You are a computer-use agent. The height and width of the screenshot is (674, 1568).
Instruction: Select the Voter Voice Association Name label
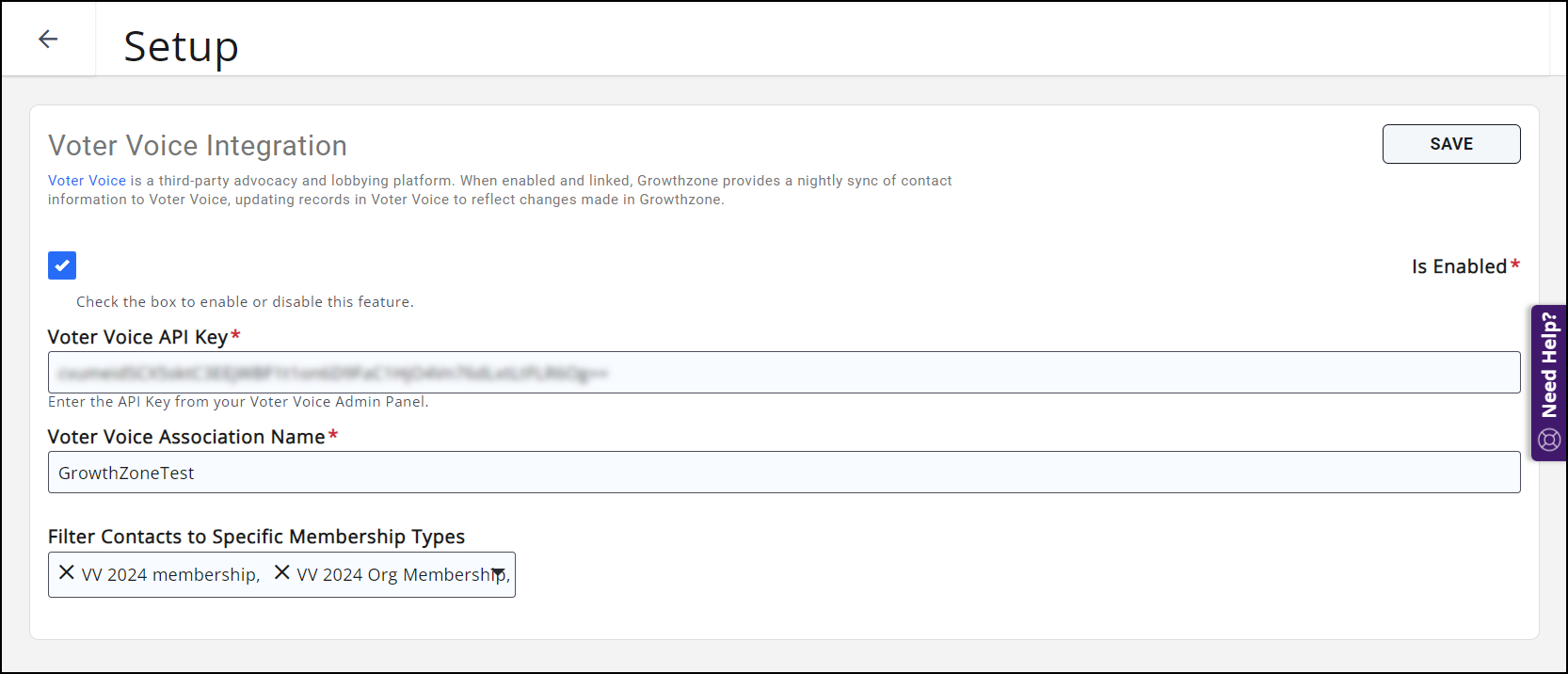pyautogui.click(x=186, y=437)
